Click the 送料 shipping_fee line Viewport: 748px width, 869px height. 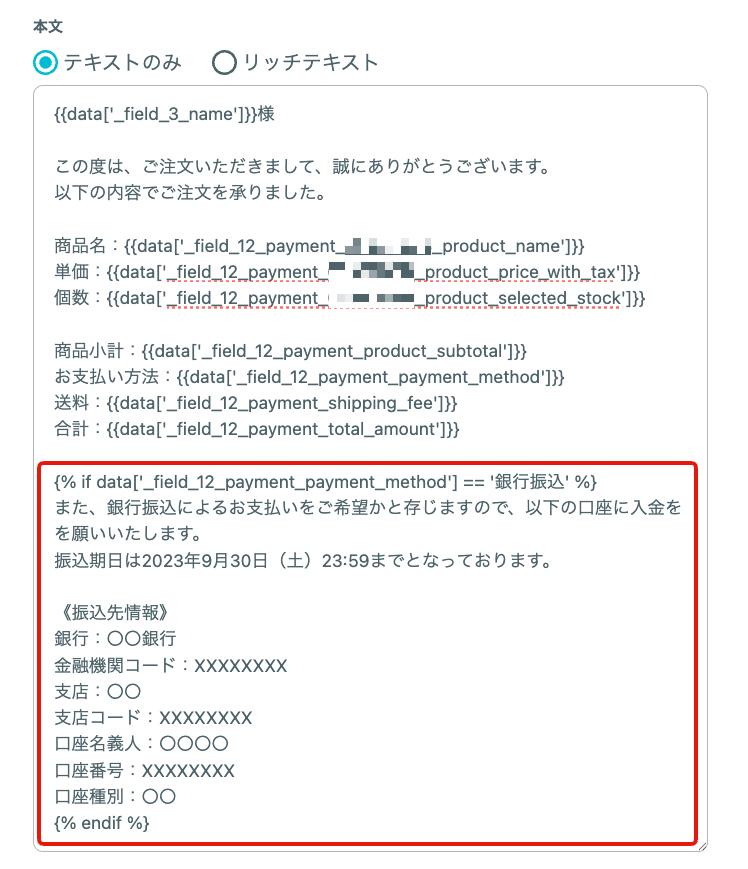(256, 403)
